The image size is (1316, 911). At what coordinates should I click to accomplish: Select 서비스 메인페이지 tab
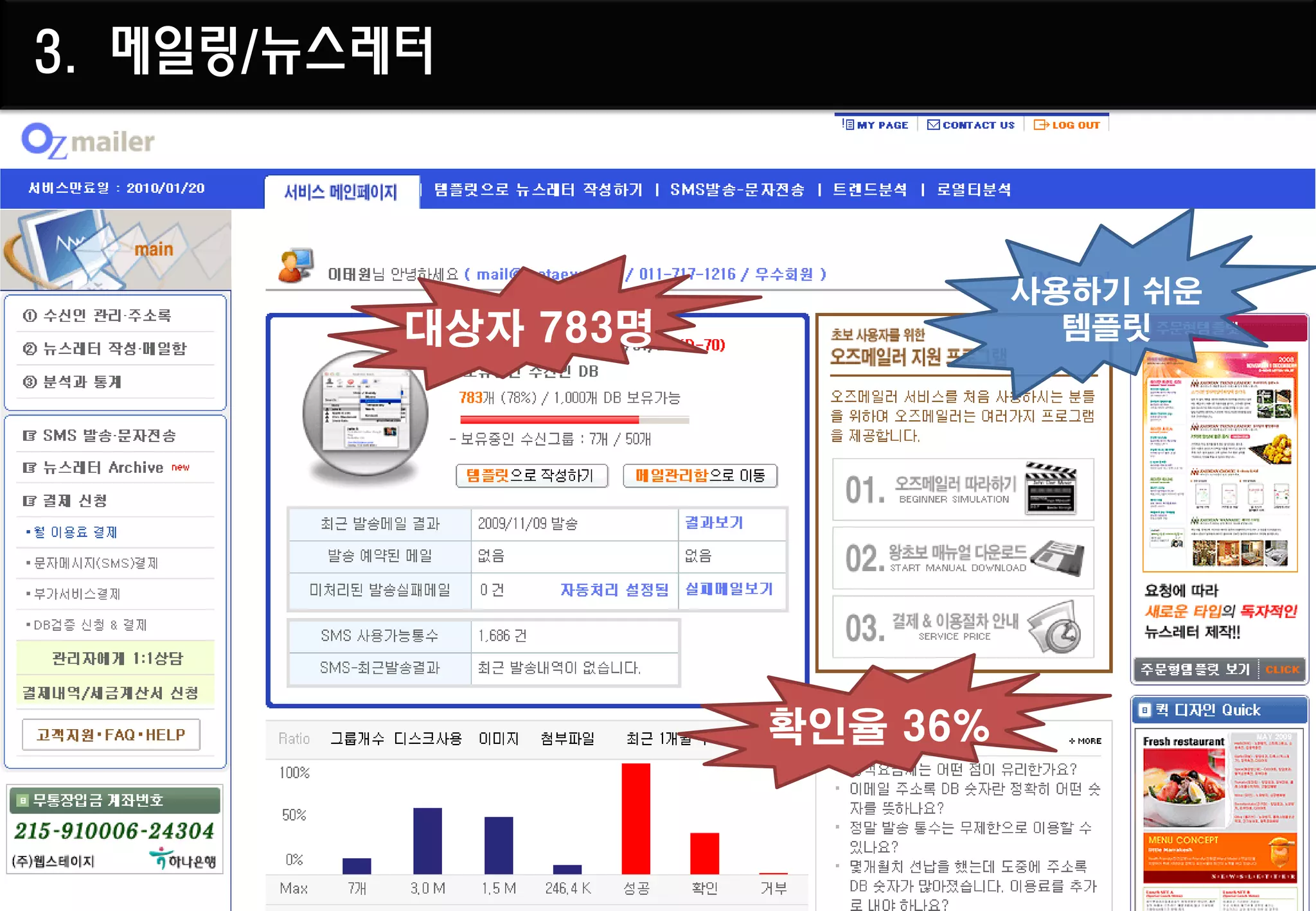tap(341, 191)
